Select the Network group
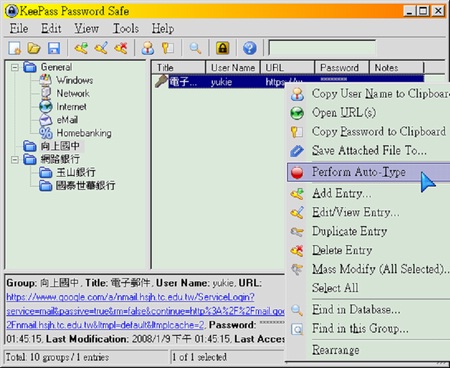 point(73,93)
